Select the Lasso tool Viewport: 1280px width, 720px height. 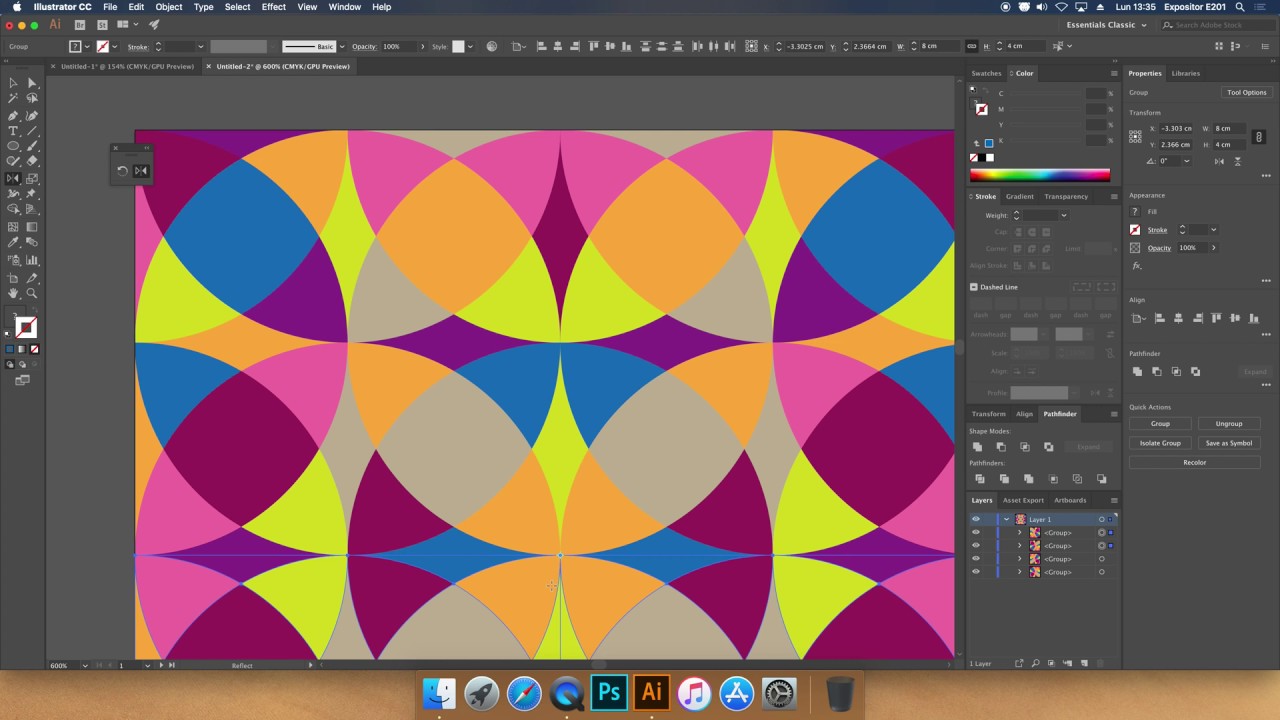(x=32, y=98)
